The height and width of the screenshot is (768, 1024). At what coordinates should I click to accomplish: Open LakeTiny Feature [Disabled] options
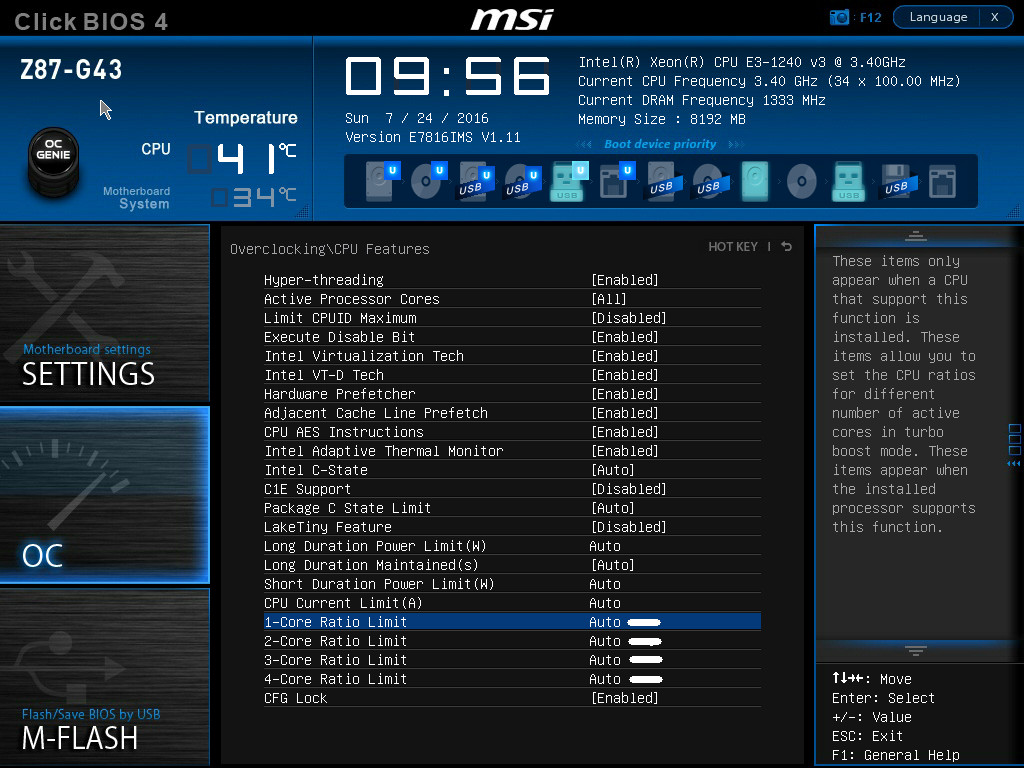coord(628,527)
